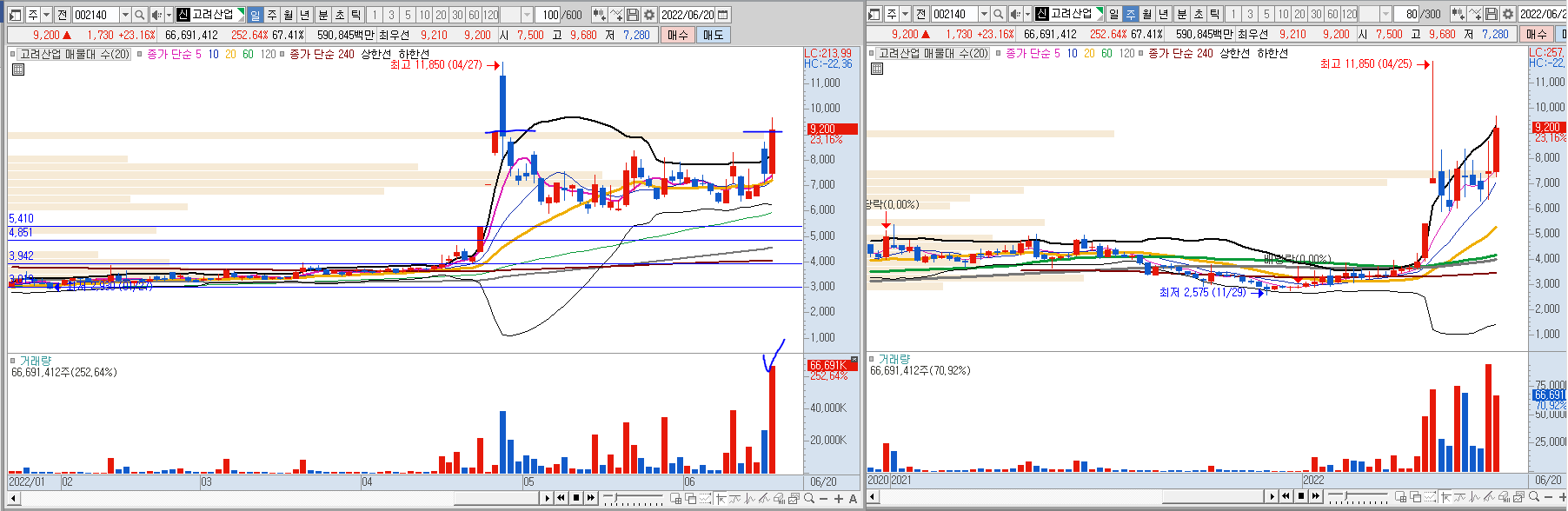Select minute 분 period in left chart

[323, 15]
